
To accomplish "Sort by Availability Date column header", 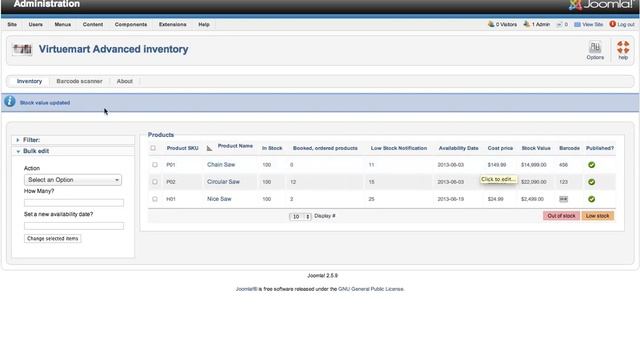I will click(458, 148).
